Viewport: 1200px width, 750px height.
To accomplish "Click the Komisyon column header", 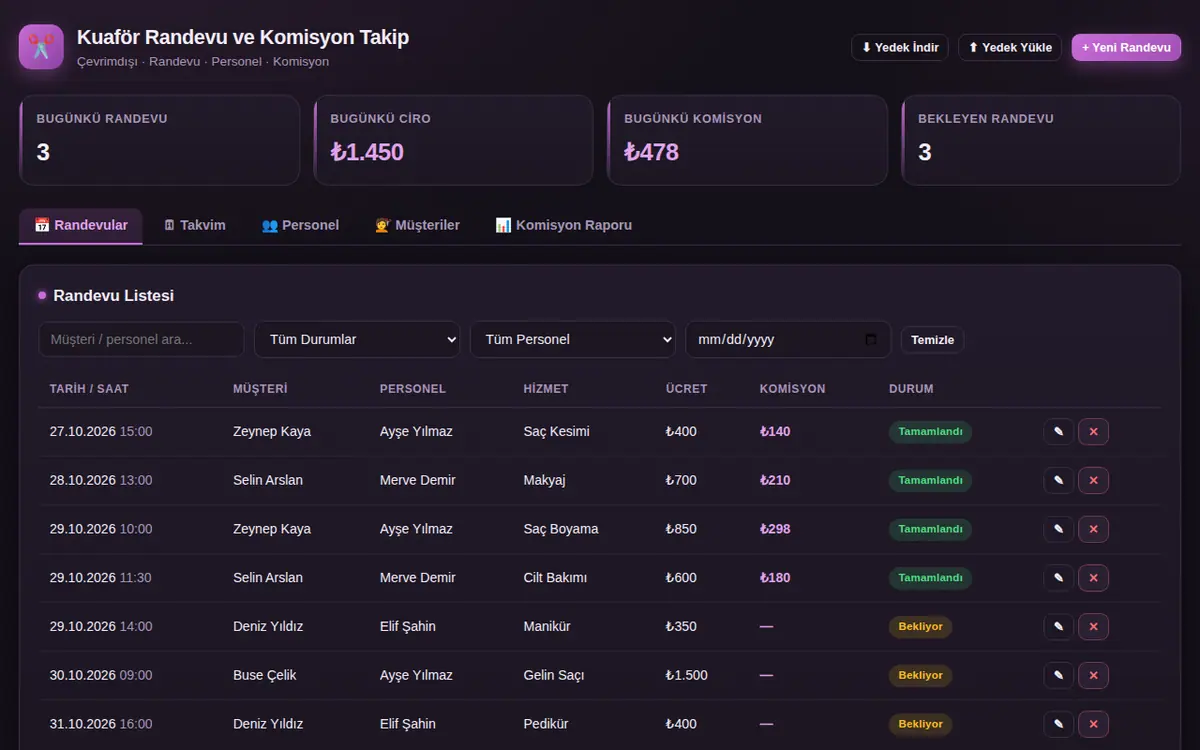I will pyautogui.click(x=793, y=388).
